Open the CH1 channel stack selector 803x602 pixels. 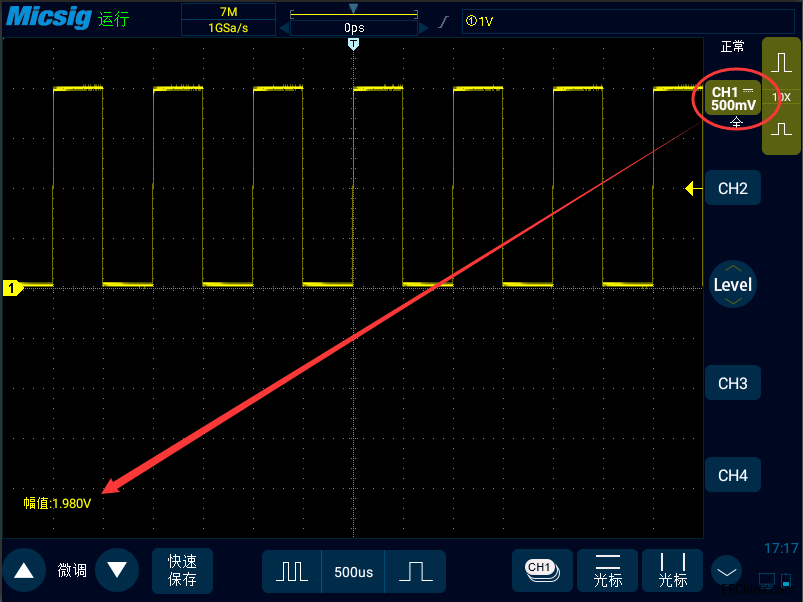(x=542, y=571)
